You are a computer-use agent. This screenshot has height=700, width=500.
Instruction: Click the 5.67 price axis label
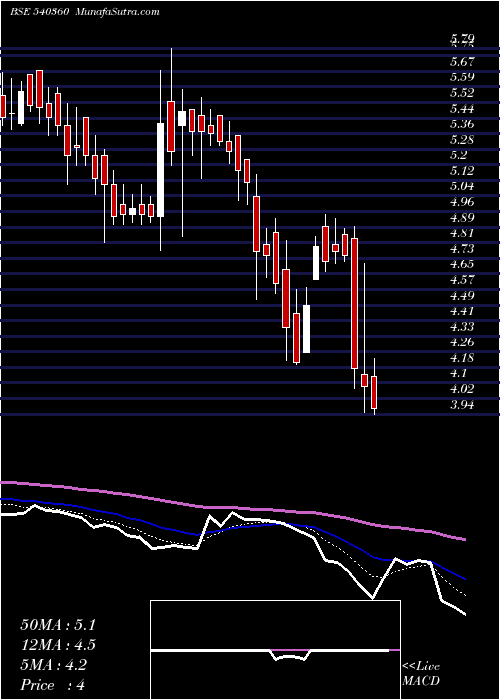tap(462, 61)
